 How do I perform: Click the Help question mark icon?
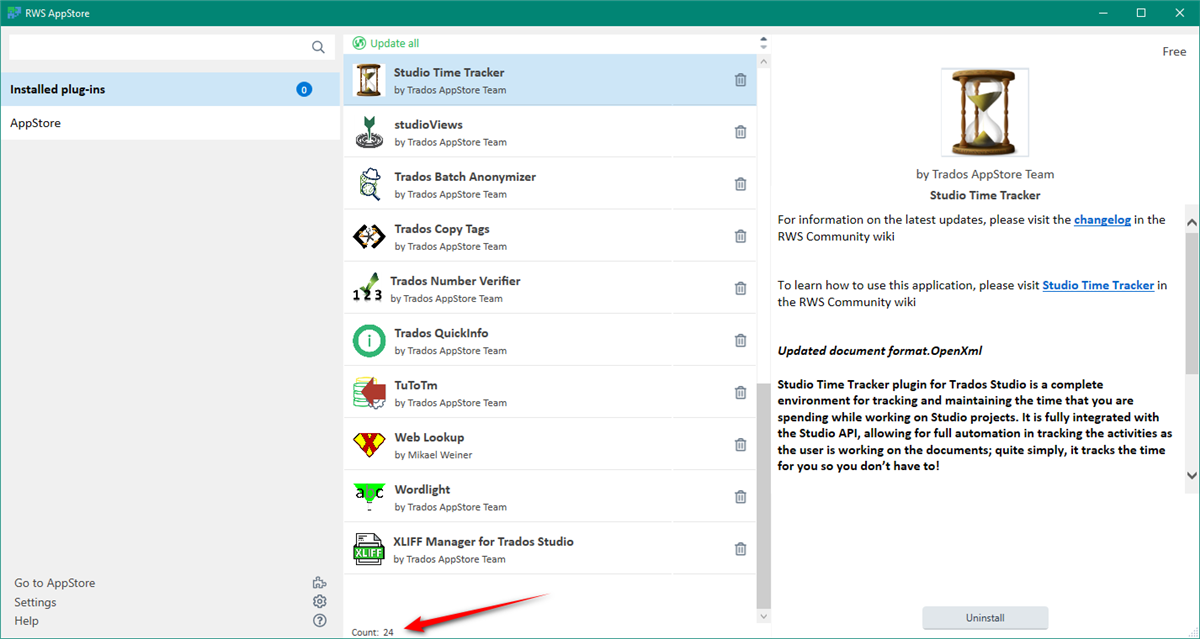pyautogui.click(x=319, y=620)
